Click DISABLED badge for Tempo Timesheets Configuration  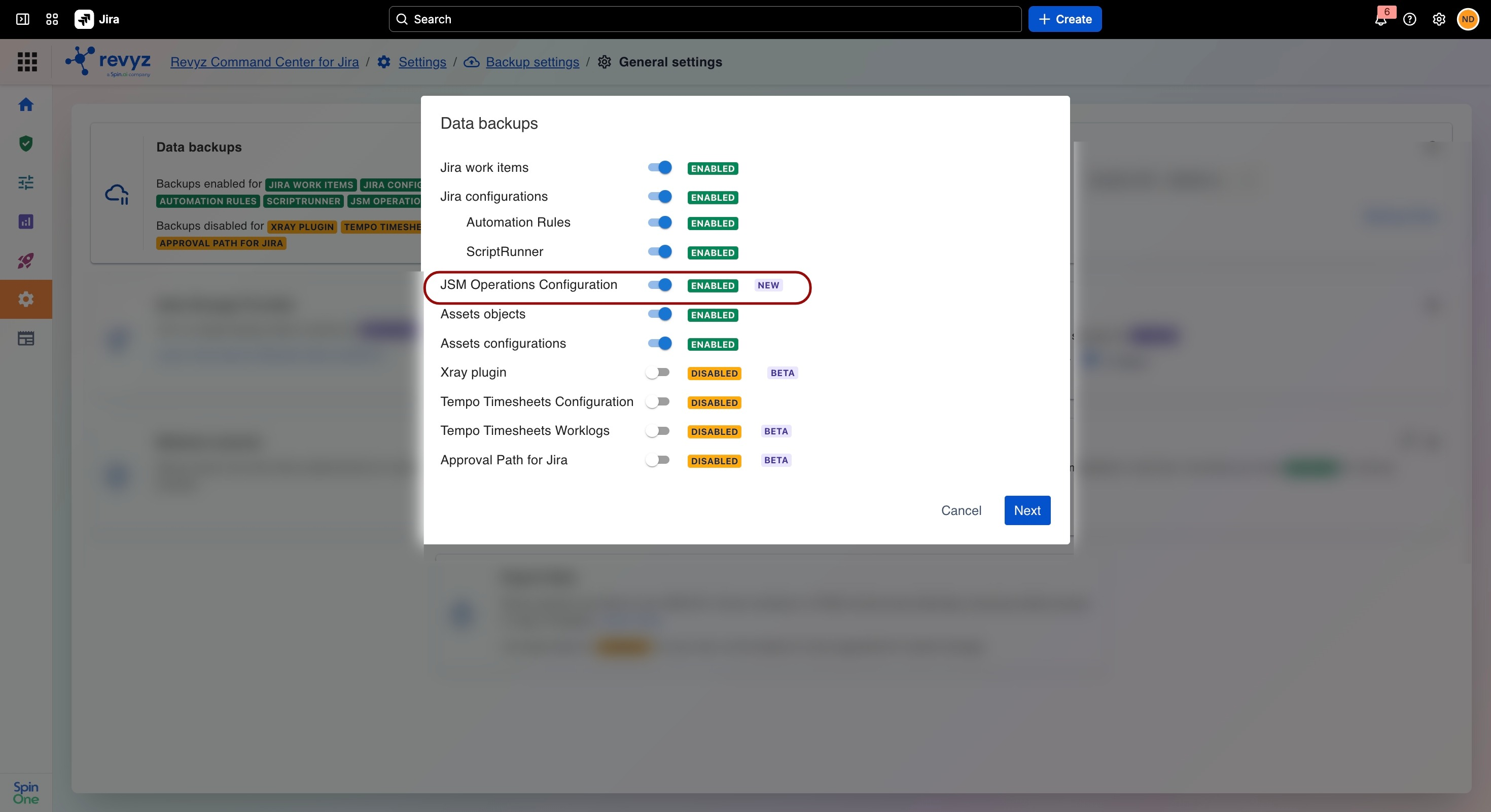[x=714, y=402]
